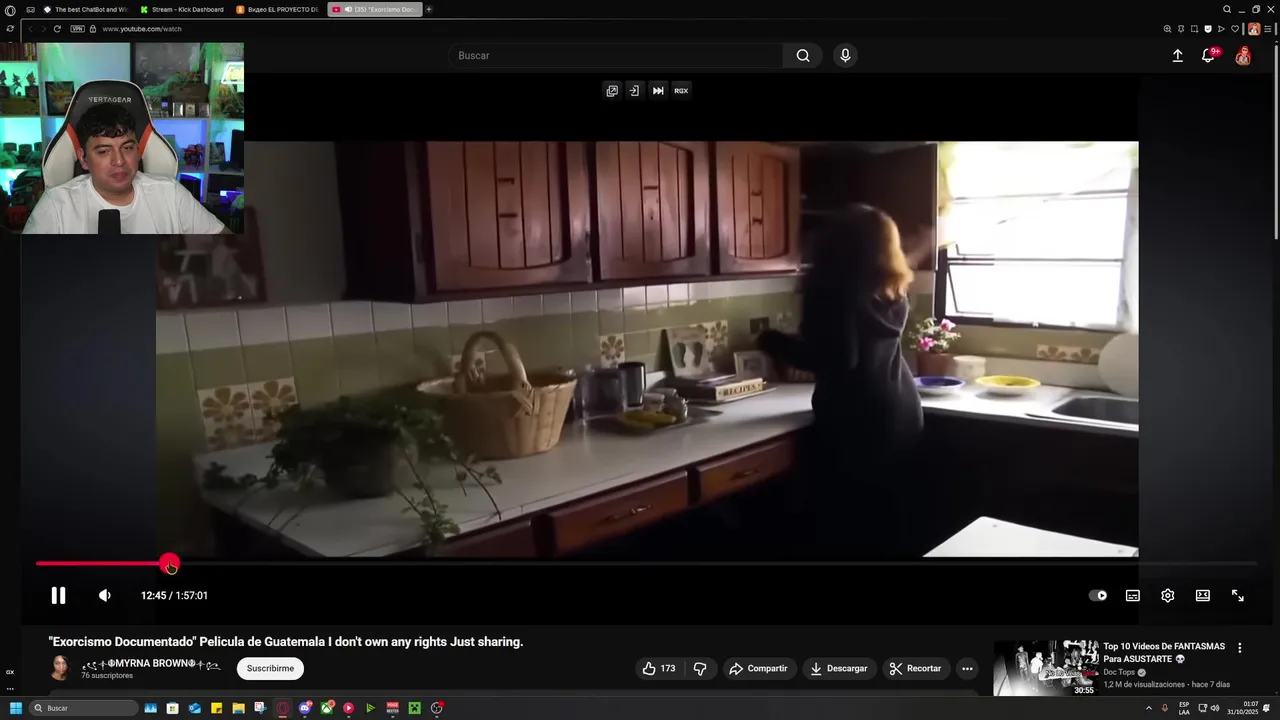Click the Compartir share button
This screenshot has height=720, width=1280.
pyautogui.click(x=758, y=668)
